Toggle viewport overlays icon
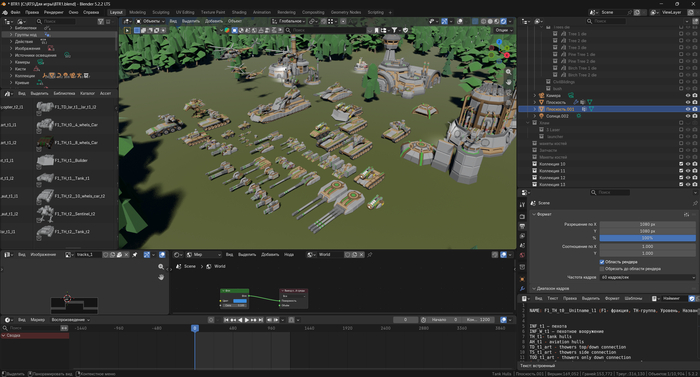Viewport: 700px width, 377px height. coord(460,21)
